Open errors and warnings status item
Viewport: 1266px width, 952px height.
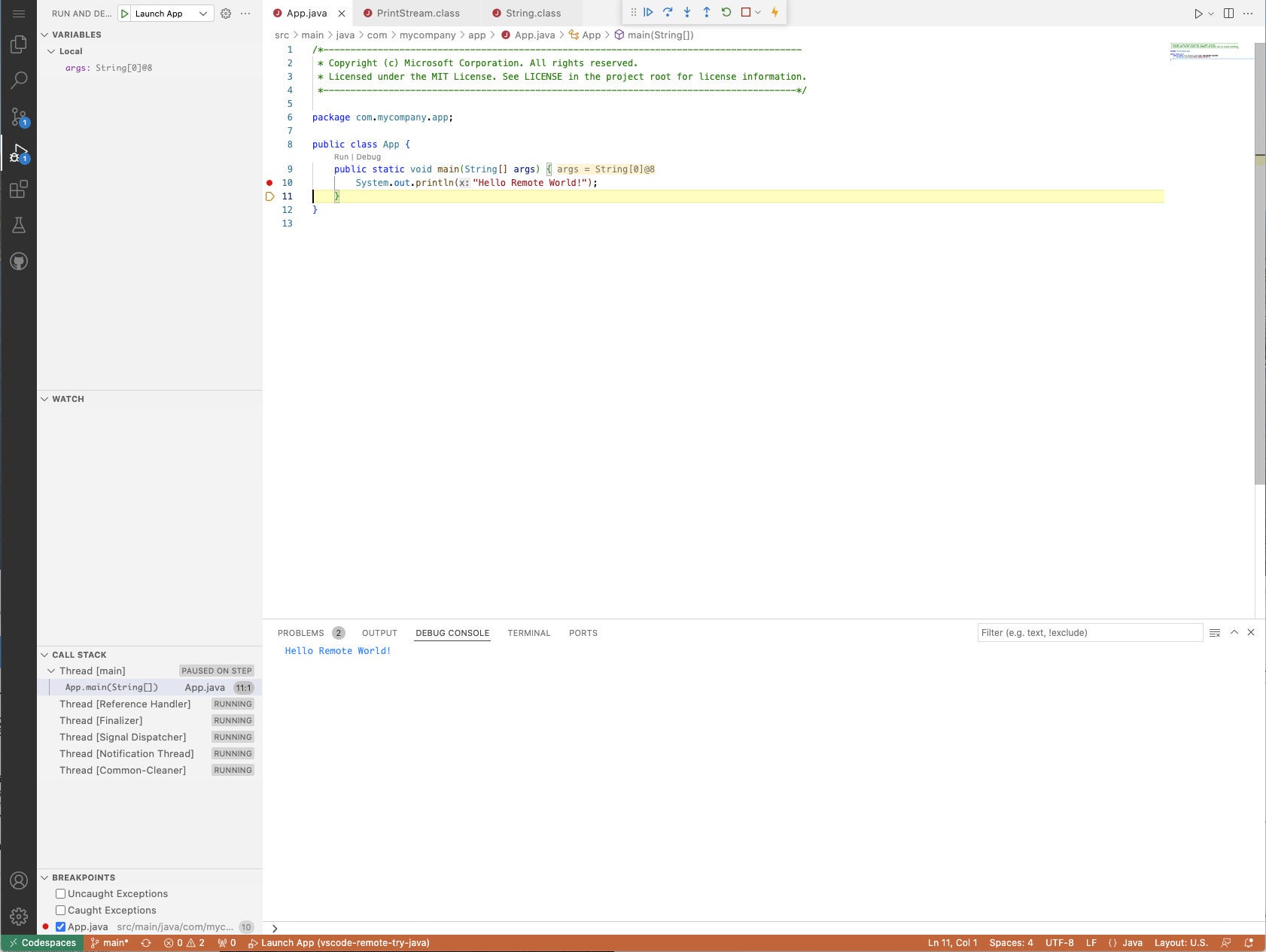pyautogui.click(x=184, y=943)
